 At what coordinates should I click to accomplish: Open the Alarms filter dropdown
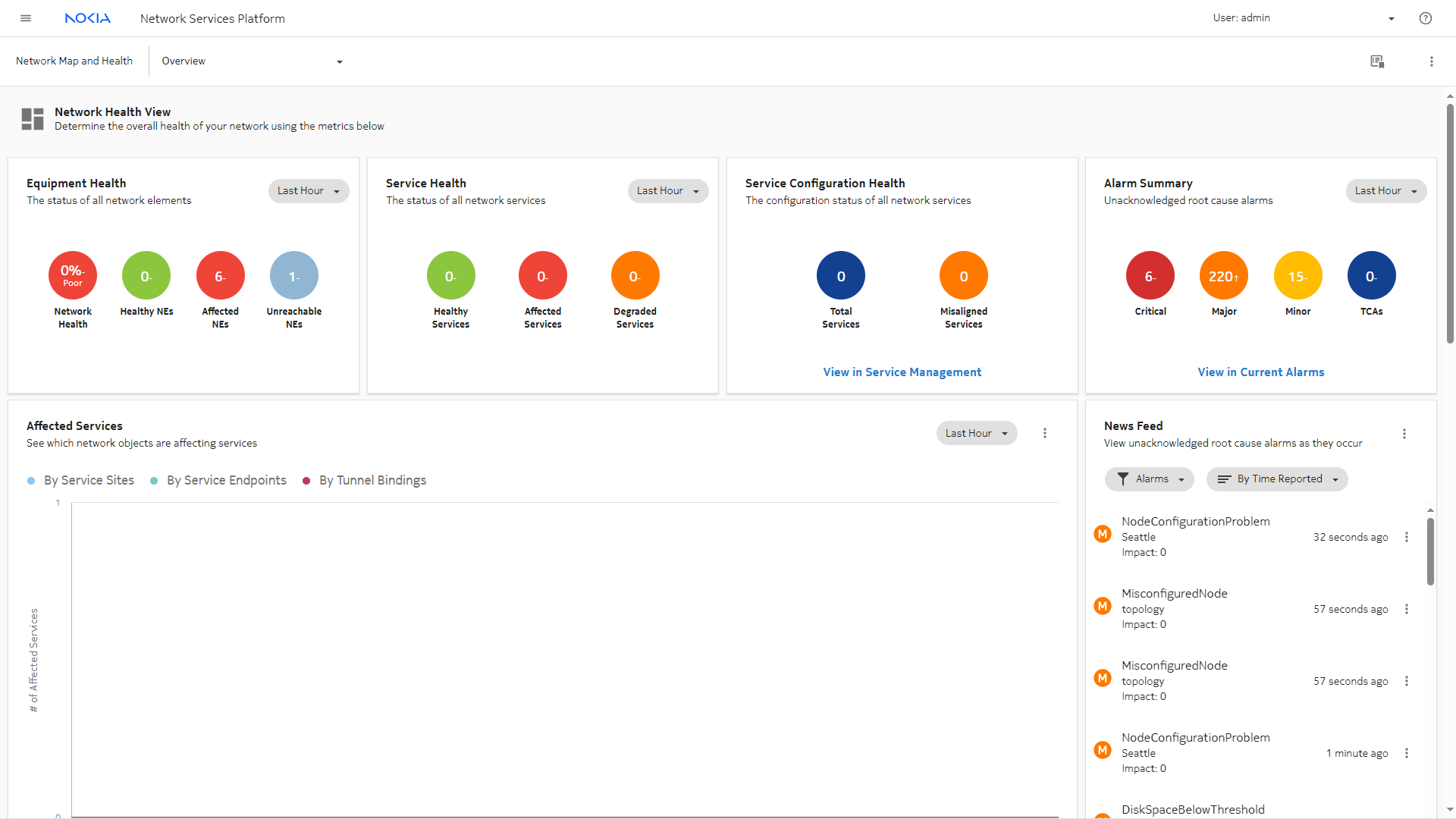[x=1150, y=479]
